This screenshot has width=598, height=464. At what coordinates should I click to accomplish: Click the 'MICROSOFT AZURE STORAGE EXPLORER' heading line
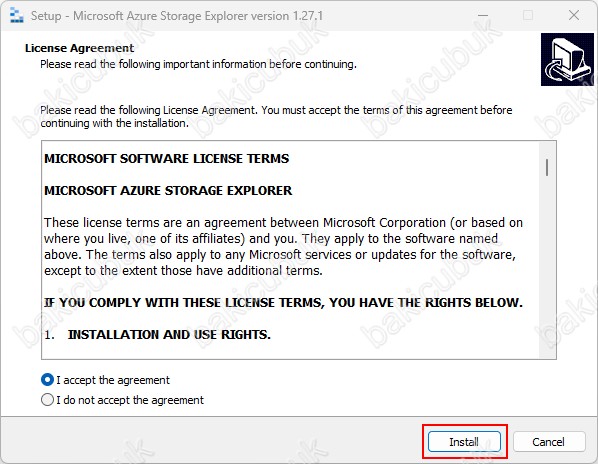(x=168, y=190)
